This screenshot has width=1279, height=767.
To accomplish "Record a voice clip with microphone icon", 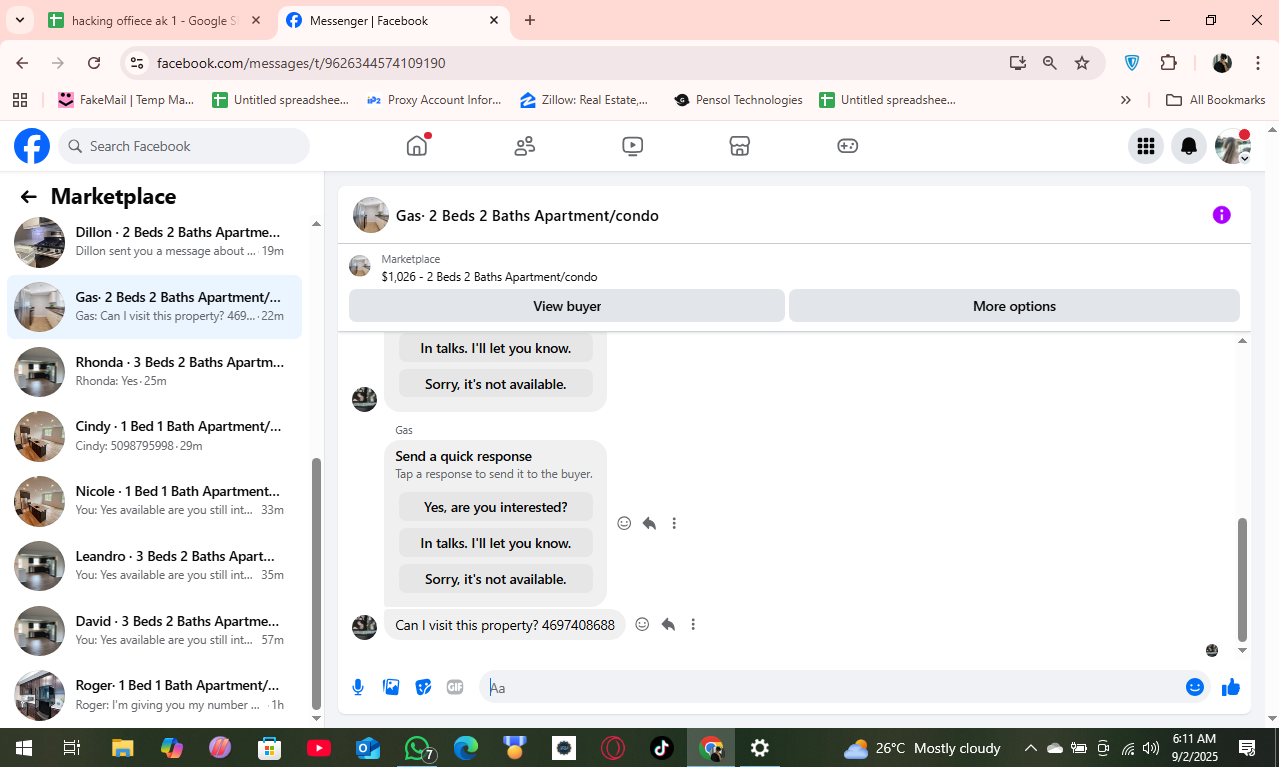I will (358, 687).
